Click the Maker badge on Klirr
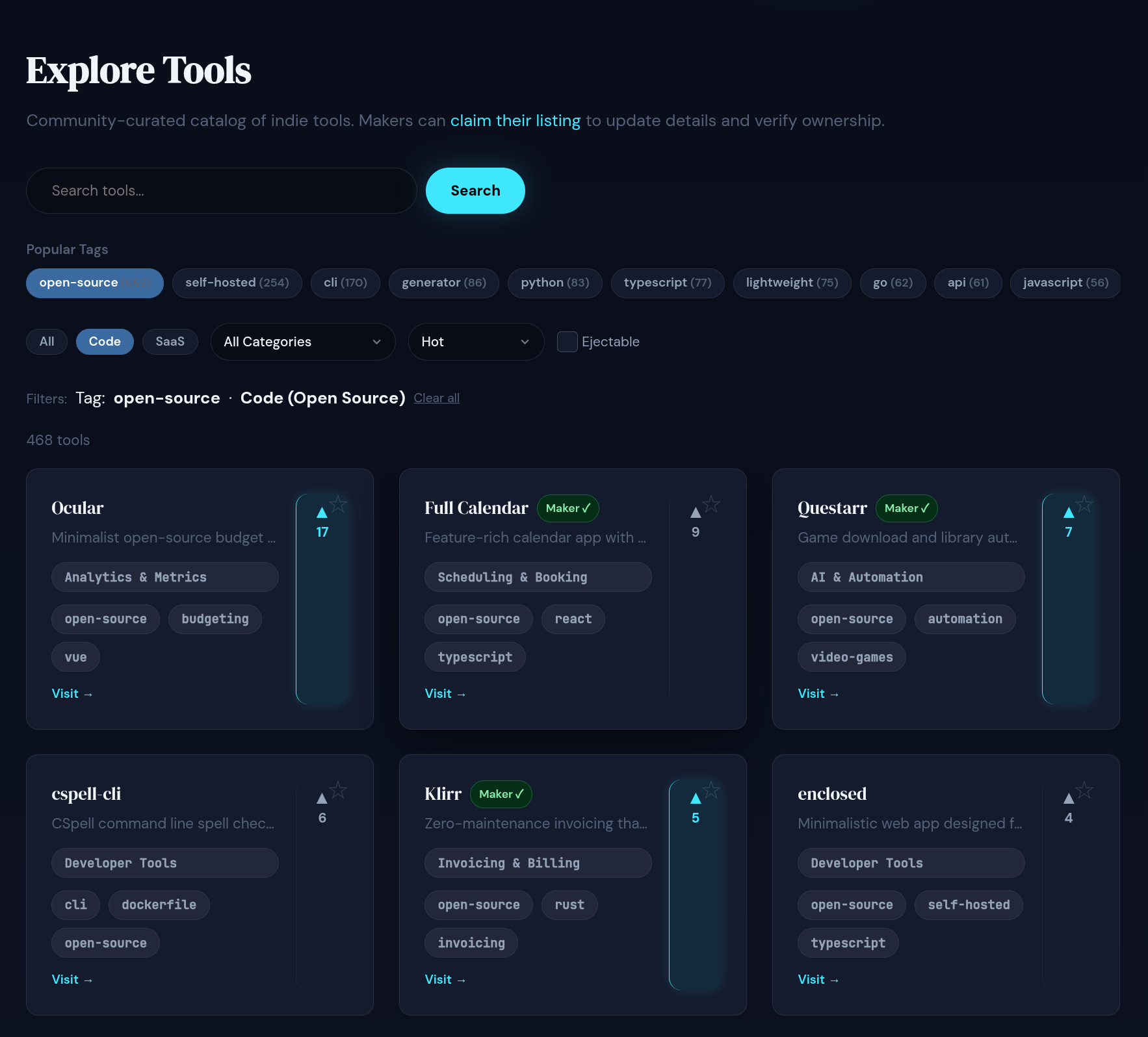1148x1037 pixels. pos(501,794)
